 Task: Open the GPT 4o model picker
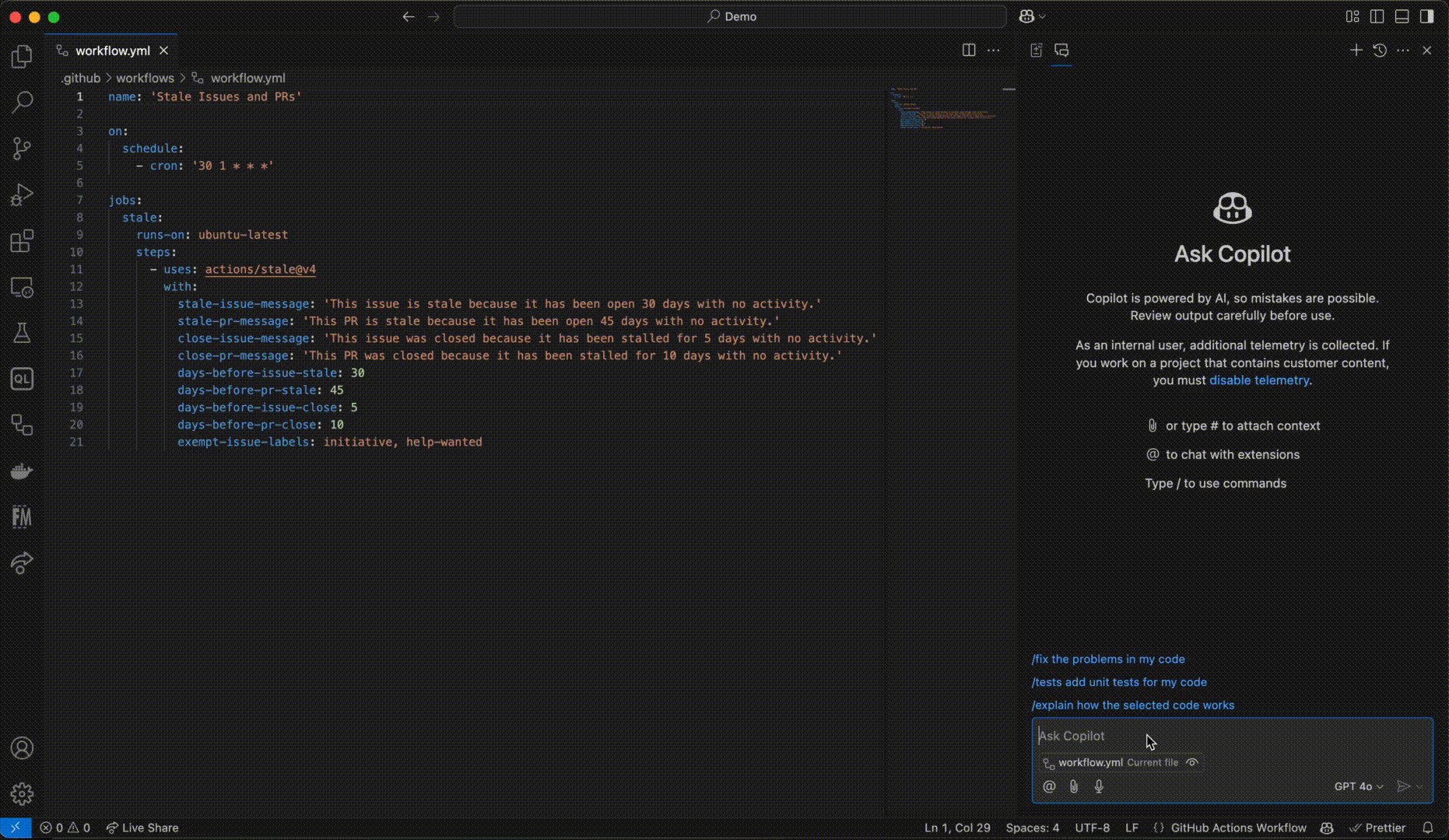point(1359,786)
